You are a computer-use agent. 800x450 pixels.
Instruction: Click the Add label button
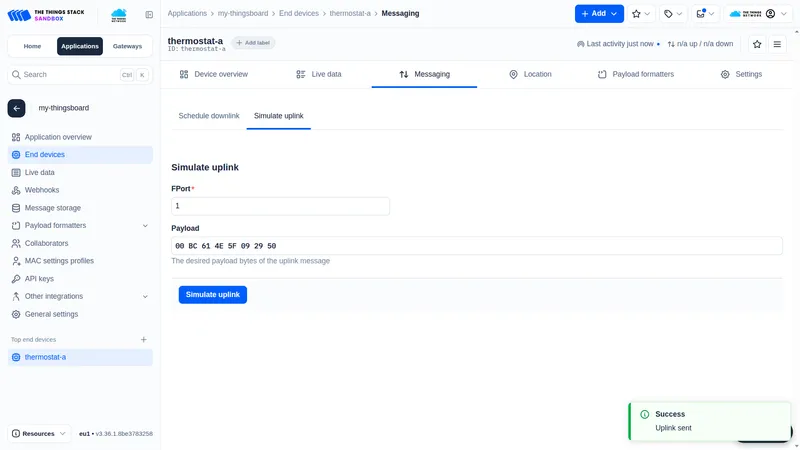(253, 43)
